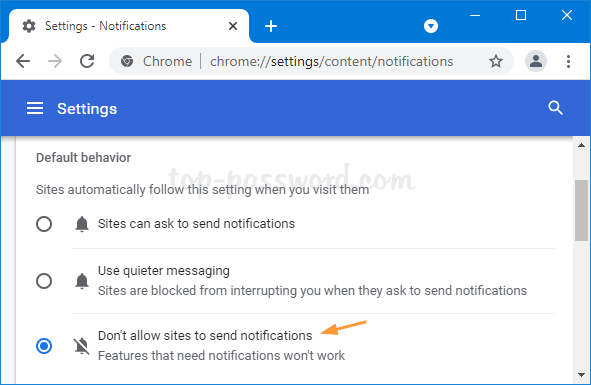
Task: Open the user profile avatar menu
Action: pyautogui.click(x=536, y=61)
